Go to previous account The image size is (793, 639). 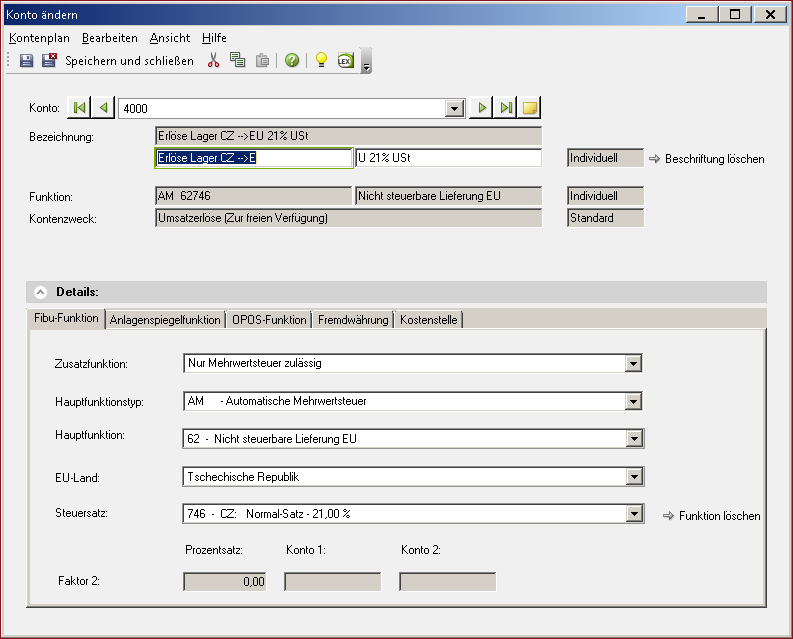103,107
